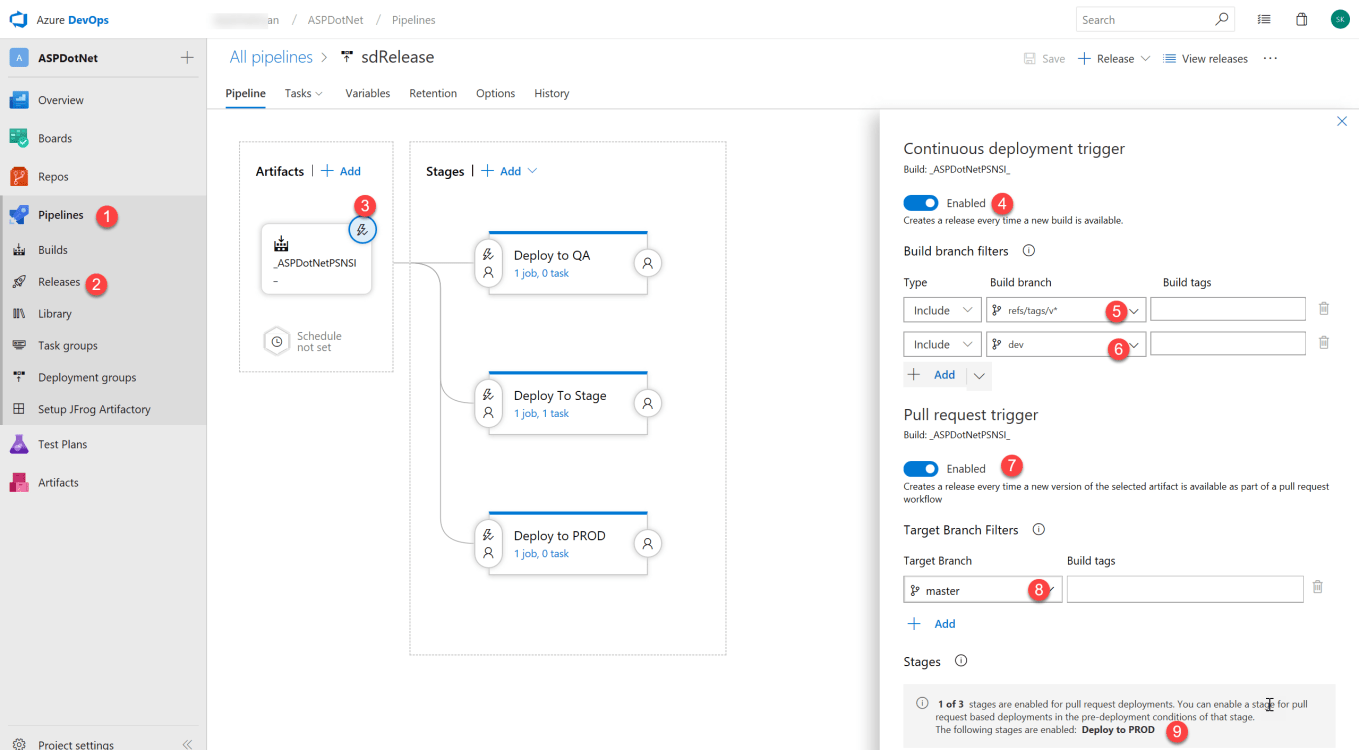Switch to the Variables tab
The height and width of the screenshot is (750, 1359).
[x=367, y=93]
